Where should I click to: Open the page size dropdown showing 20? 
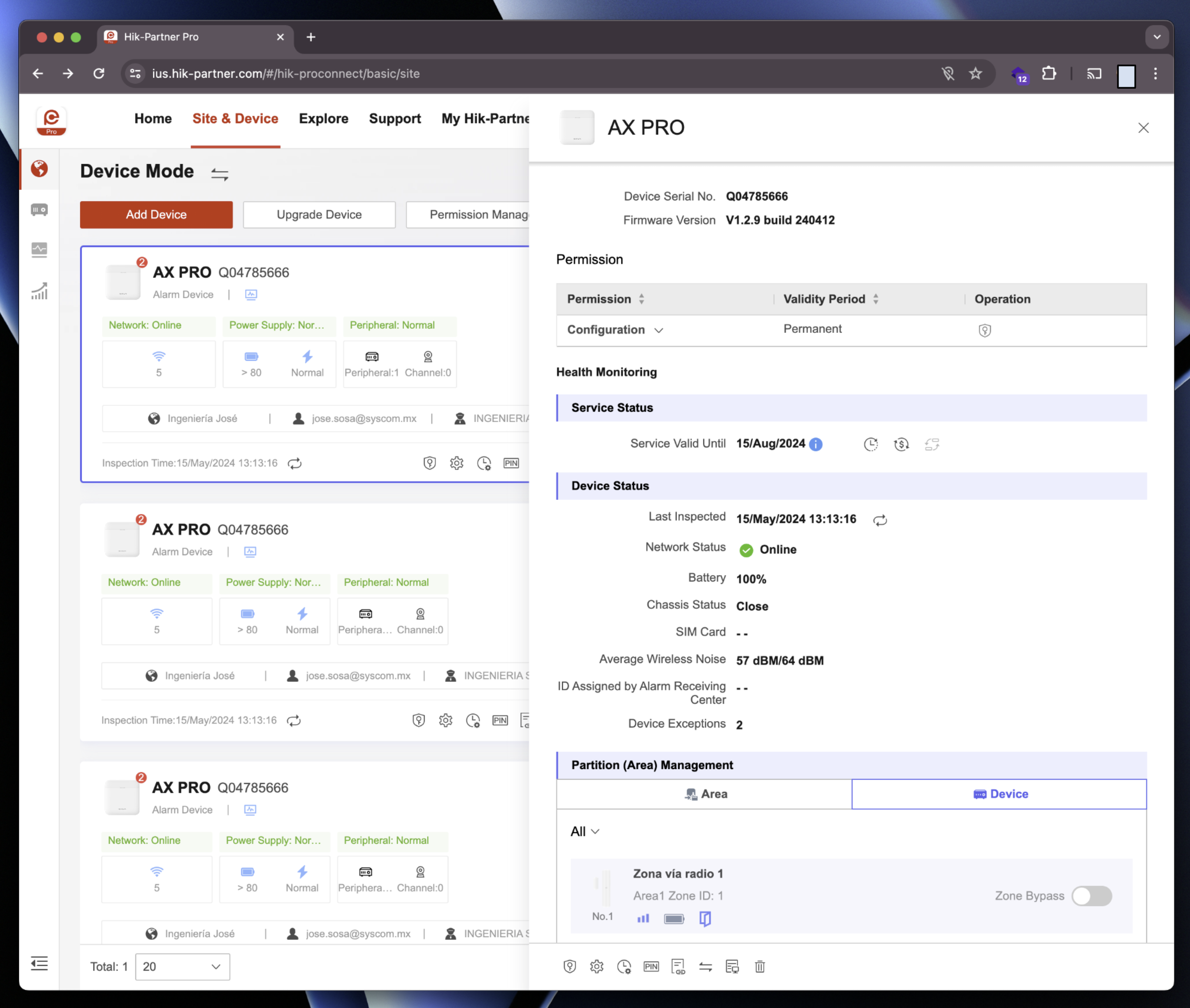pyautogui.click(x=182, y=966)
